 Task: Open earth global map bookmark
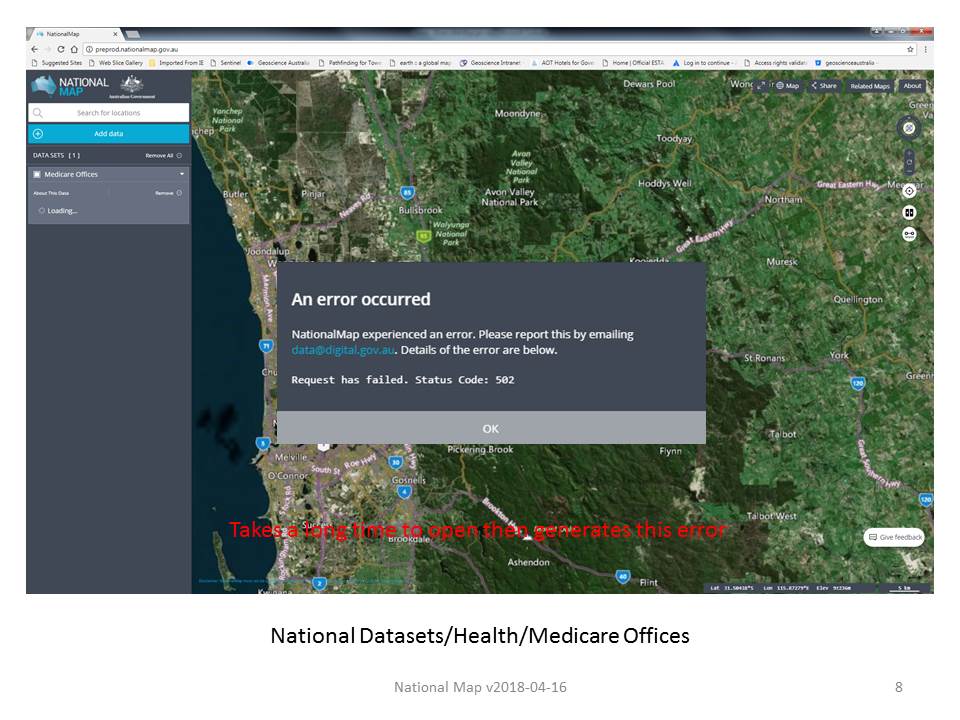(x=421, y=62)
